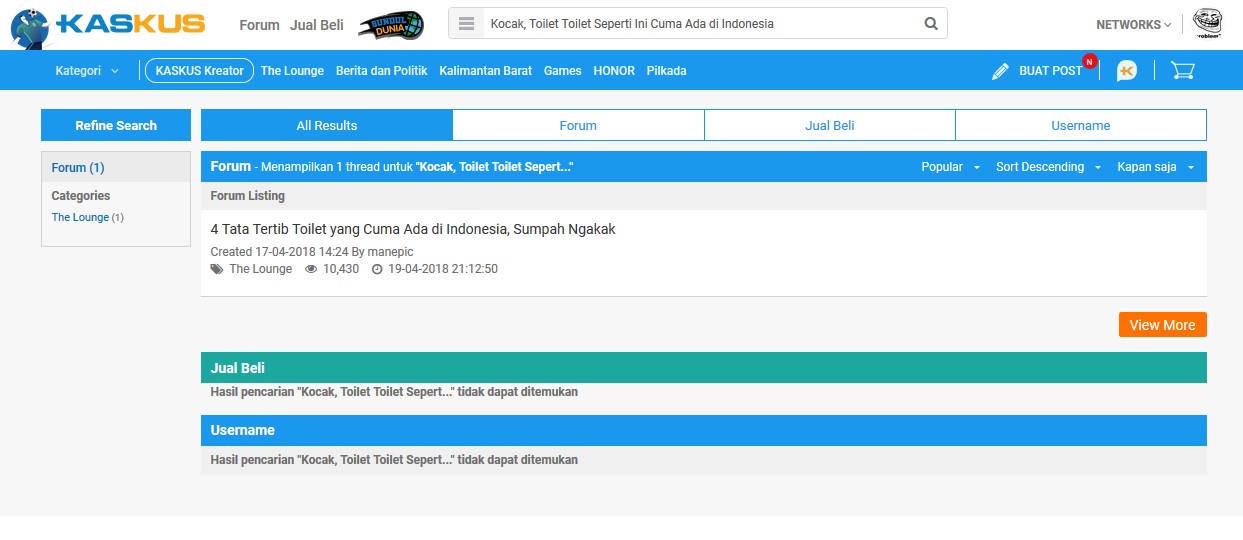Open The Lounge tag under thread
This screenshot has height=540, width=1243.
click(260, 269)
